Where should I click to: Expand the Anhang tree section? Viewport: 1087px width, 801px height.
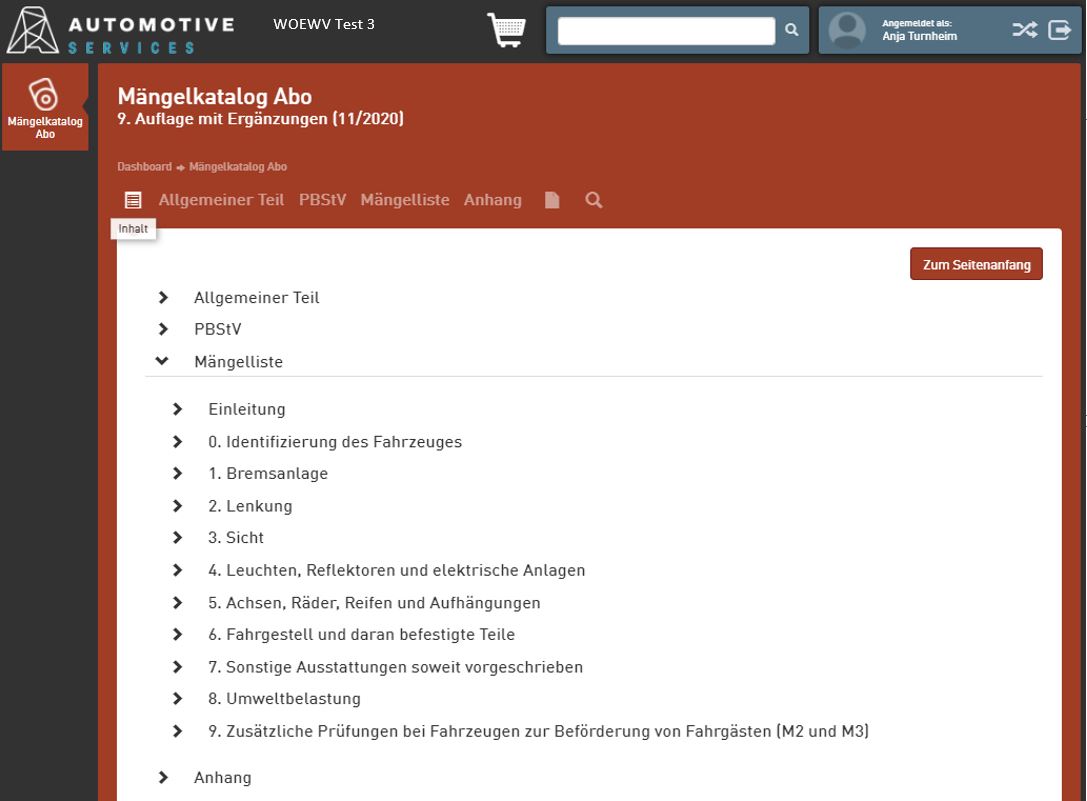click(163, 778)
